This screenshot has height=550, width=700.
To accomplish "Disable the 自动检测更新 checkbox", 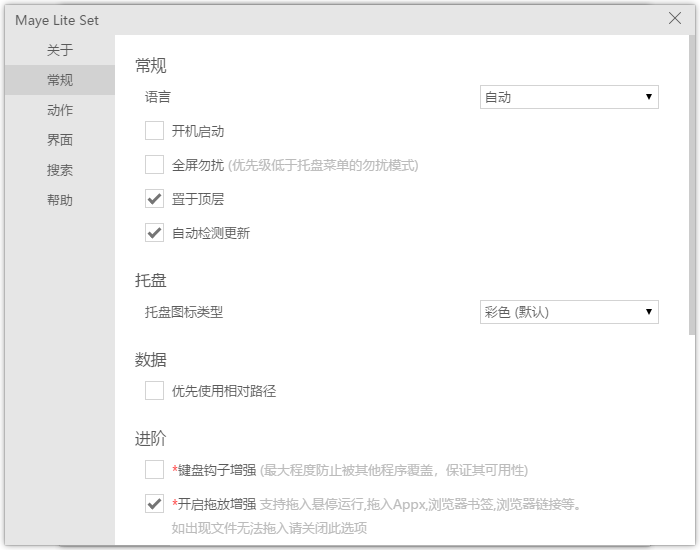I will coord(154,233).
